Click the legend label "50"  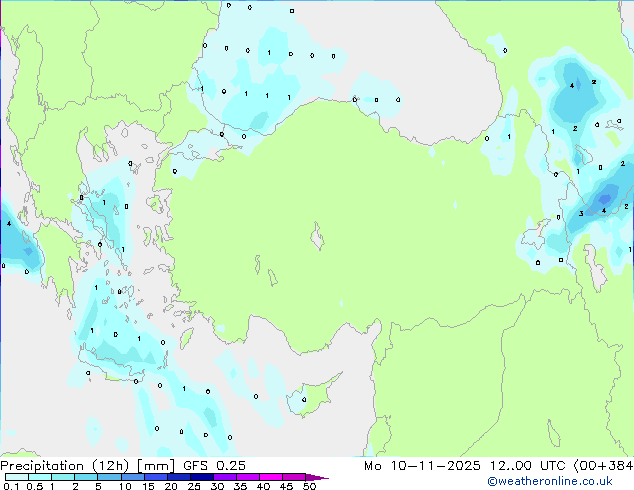(x=309, y=486)
